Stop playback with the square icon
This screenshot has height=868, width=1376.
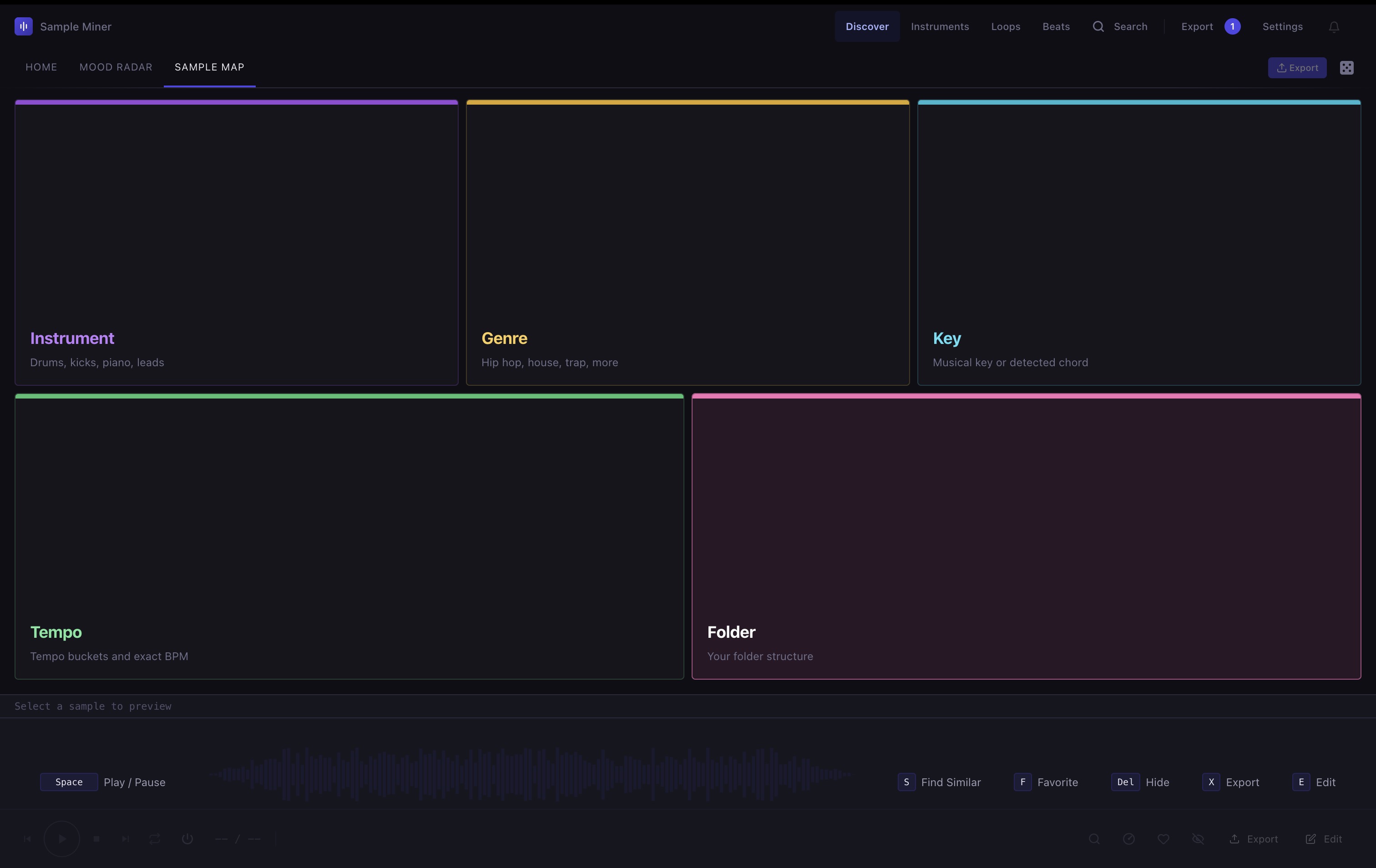(96, 839)
